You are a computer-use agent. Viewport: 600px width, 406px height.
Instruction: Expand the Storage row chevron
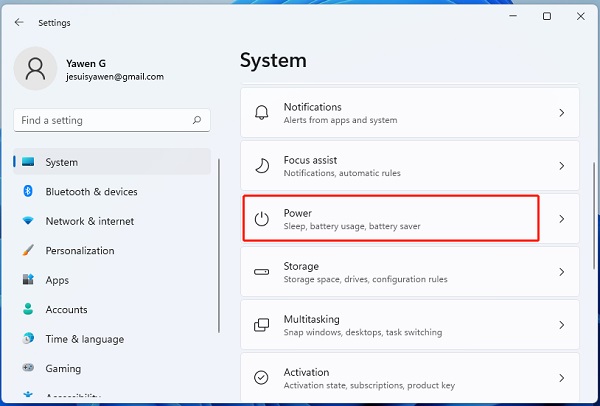coord(561,272)
